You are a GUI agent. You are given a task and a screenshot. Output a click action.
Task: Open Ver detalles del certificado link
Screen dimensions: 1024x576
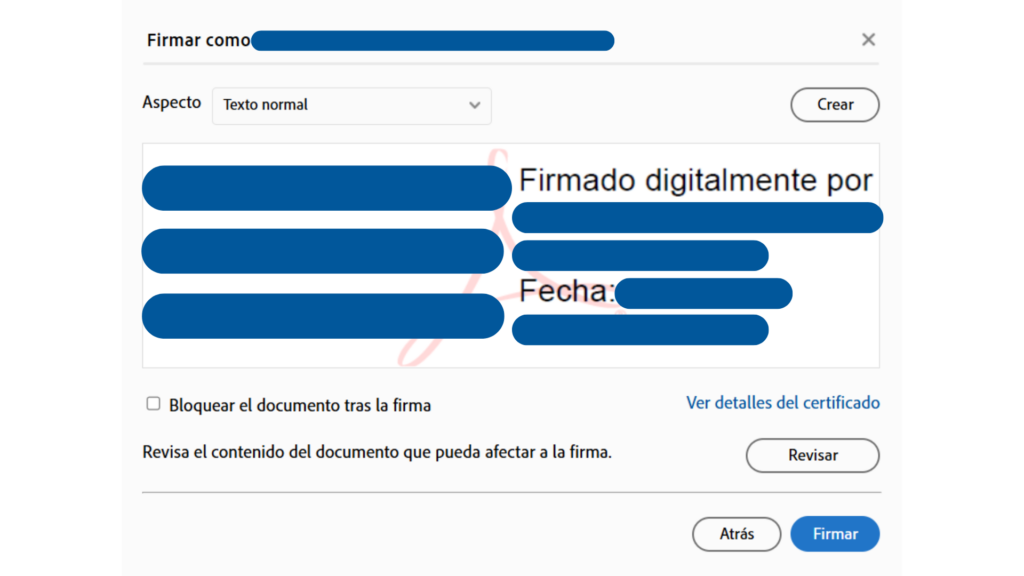[782, 403]
